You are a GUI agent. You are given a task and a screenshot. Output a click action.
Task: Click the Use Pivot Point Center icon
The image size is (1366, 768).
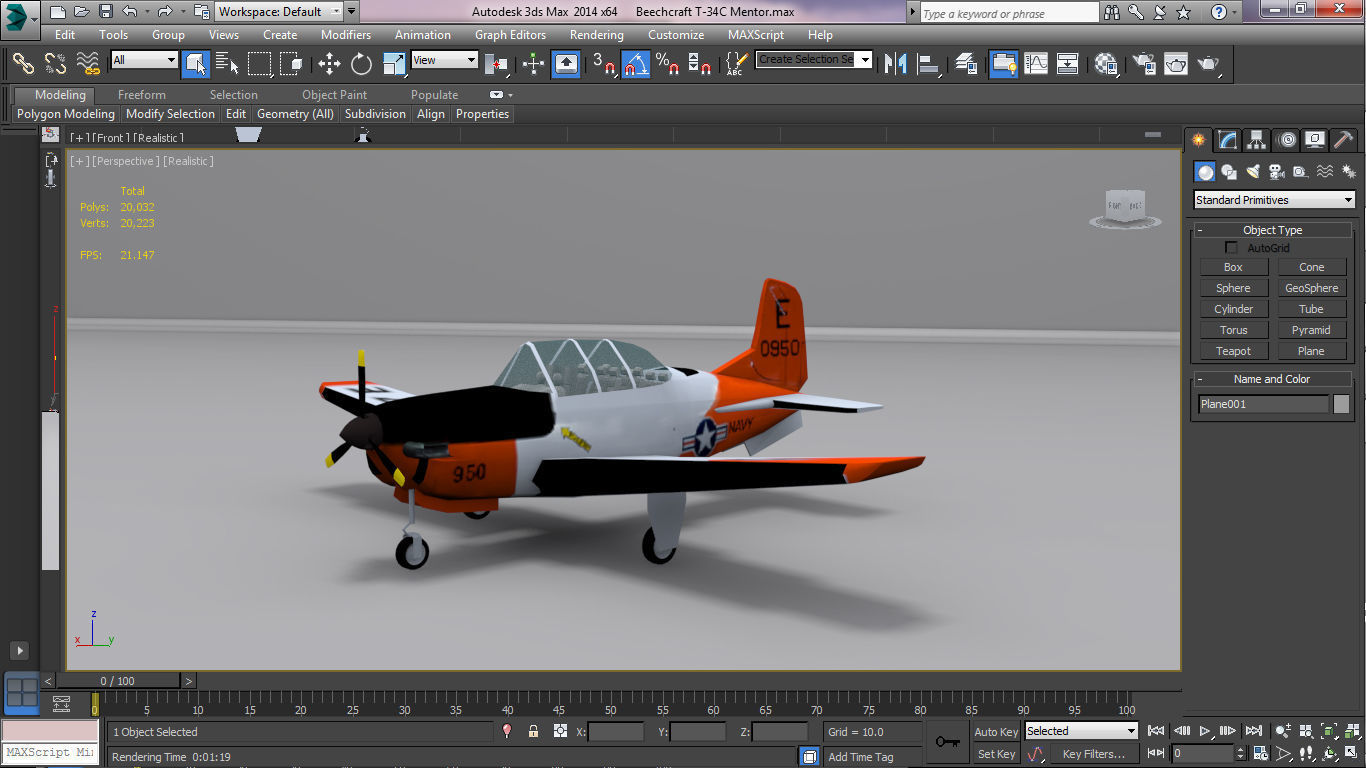click(497, 64)
